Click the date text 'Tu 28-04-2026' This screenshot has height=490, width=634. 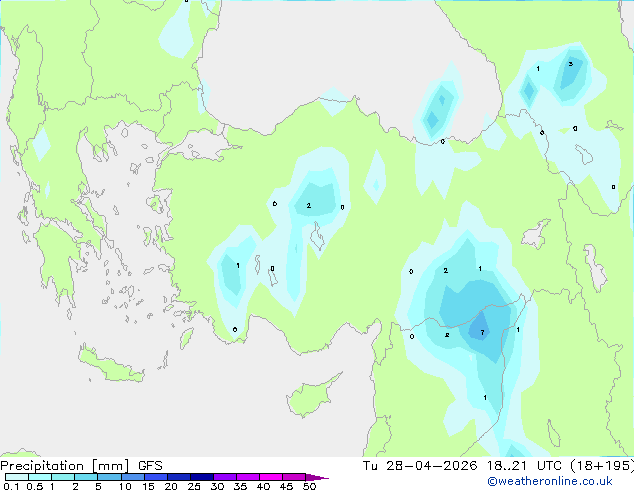tap(420, 466)
